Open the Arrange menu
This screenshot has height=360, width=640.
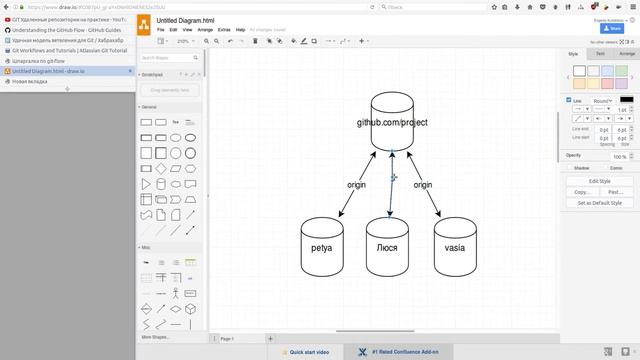(x=205, y=30)
